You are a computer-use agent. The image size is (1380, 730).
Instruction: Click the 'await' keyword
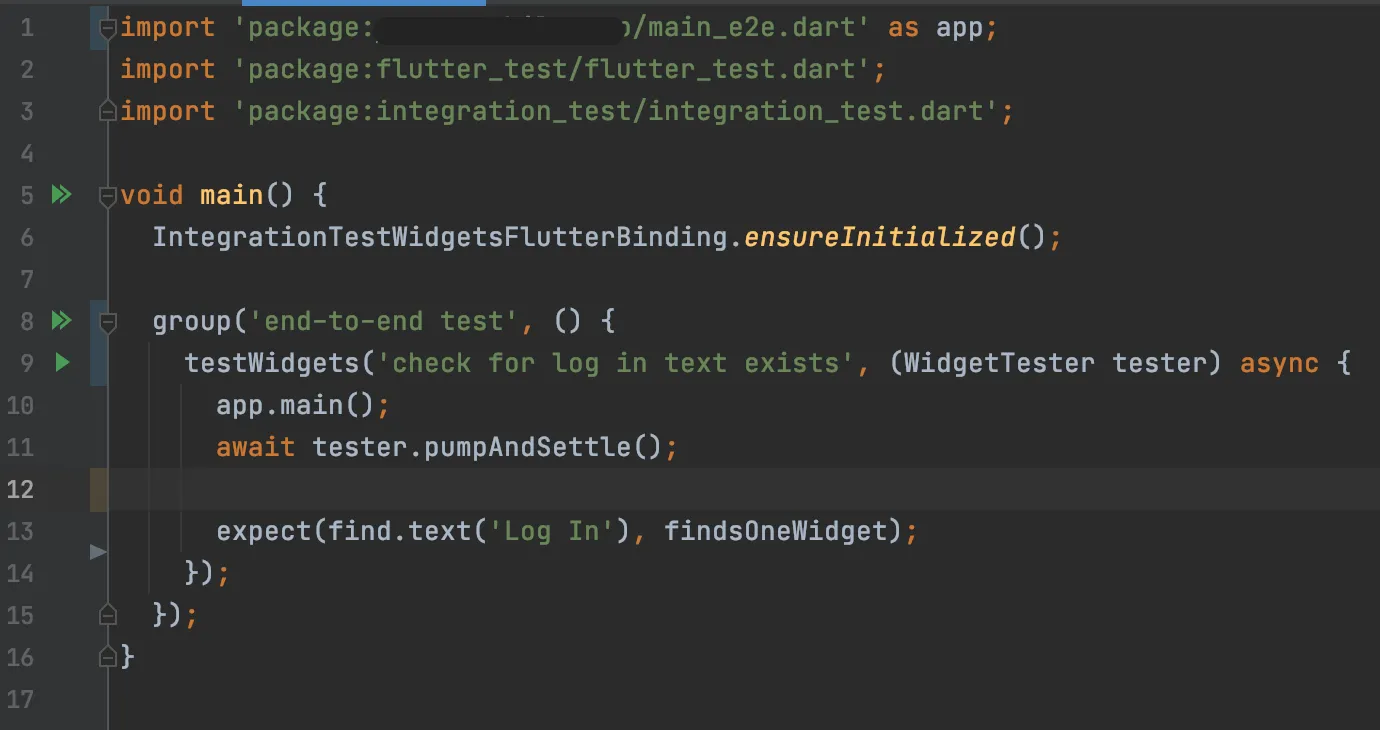coord(256,447)
